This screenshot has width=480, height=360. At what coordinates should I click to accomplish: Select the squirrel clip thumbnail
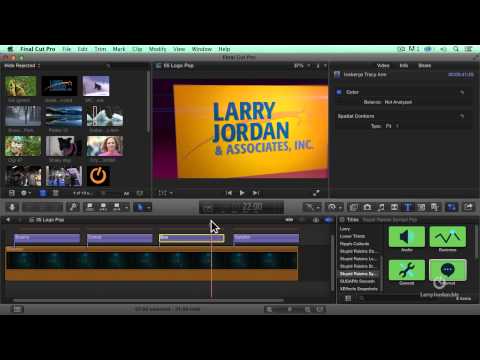tap(21, 86)
